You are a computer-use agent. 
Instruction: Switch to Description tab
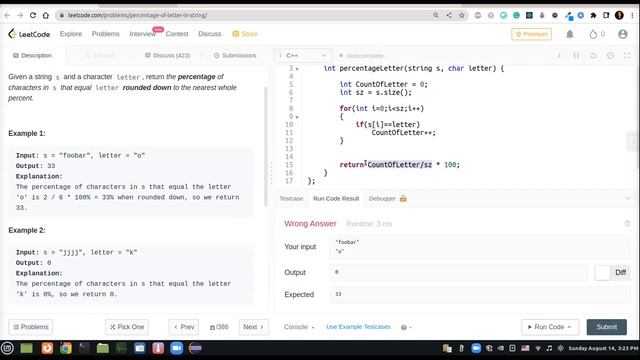tap(32, 56)
